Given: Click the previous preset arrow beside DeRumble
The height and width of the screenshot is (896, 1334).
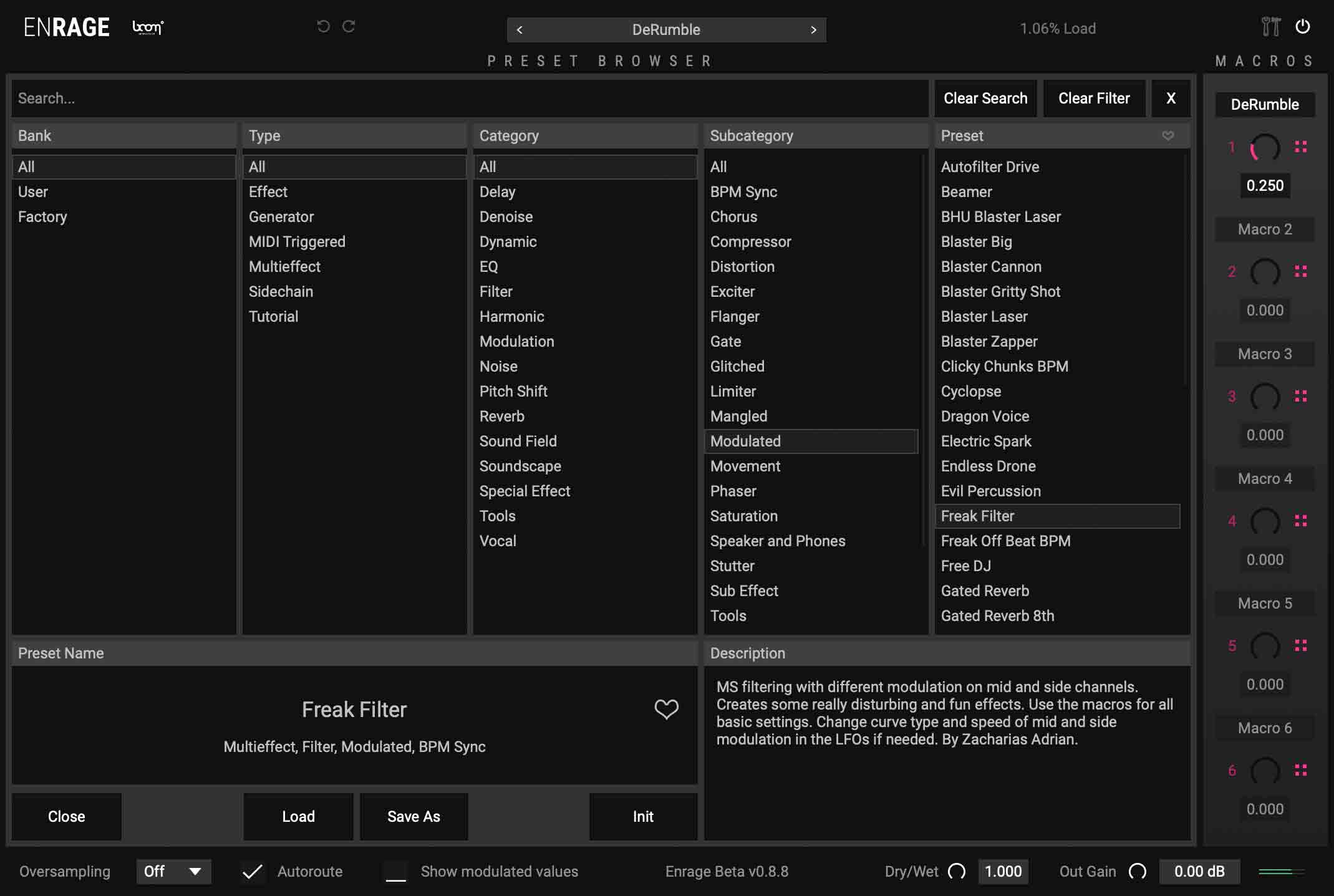Looking at the screenshot, I should point(520,29).
